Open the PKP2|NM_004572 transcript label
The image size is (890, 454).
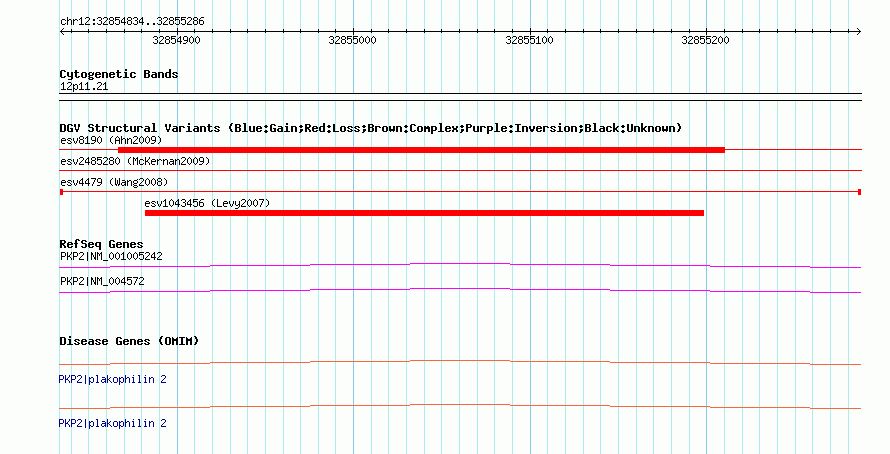point(102,281)
